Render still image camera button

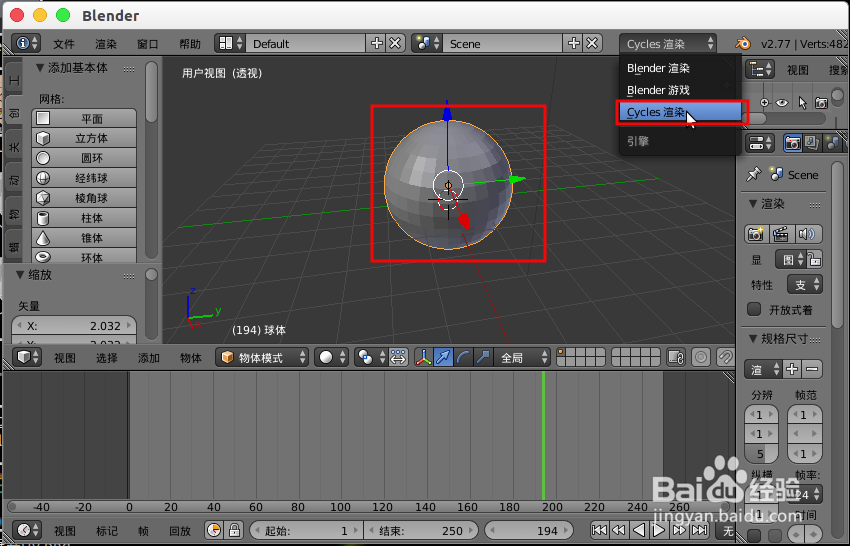[755, 234]
